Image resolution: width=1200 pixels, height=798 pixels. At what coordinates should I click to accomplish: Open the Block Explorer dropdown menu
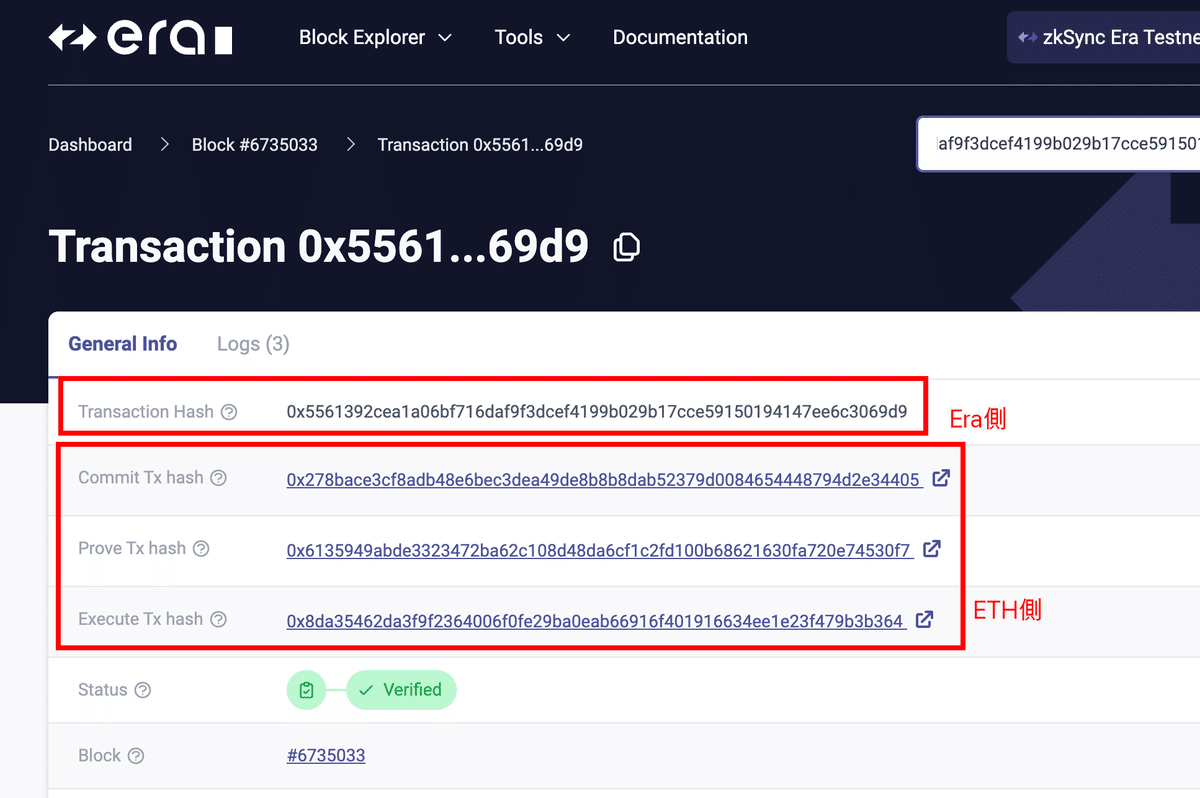click(375, 37)
